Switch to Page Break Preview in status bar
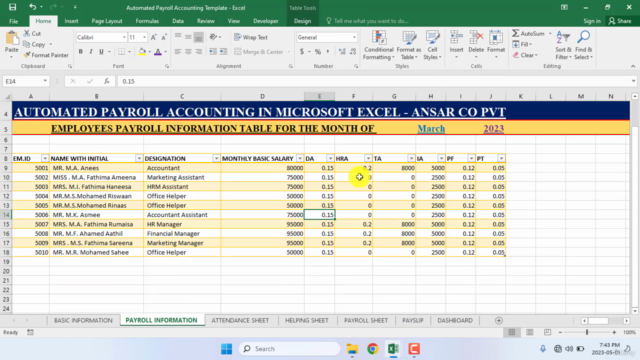 pyautogui.click(x=547, y=332)
